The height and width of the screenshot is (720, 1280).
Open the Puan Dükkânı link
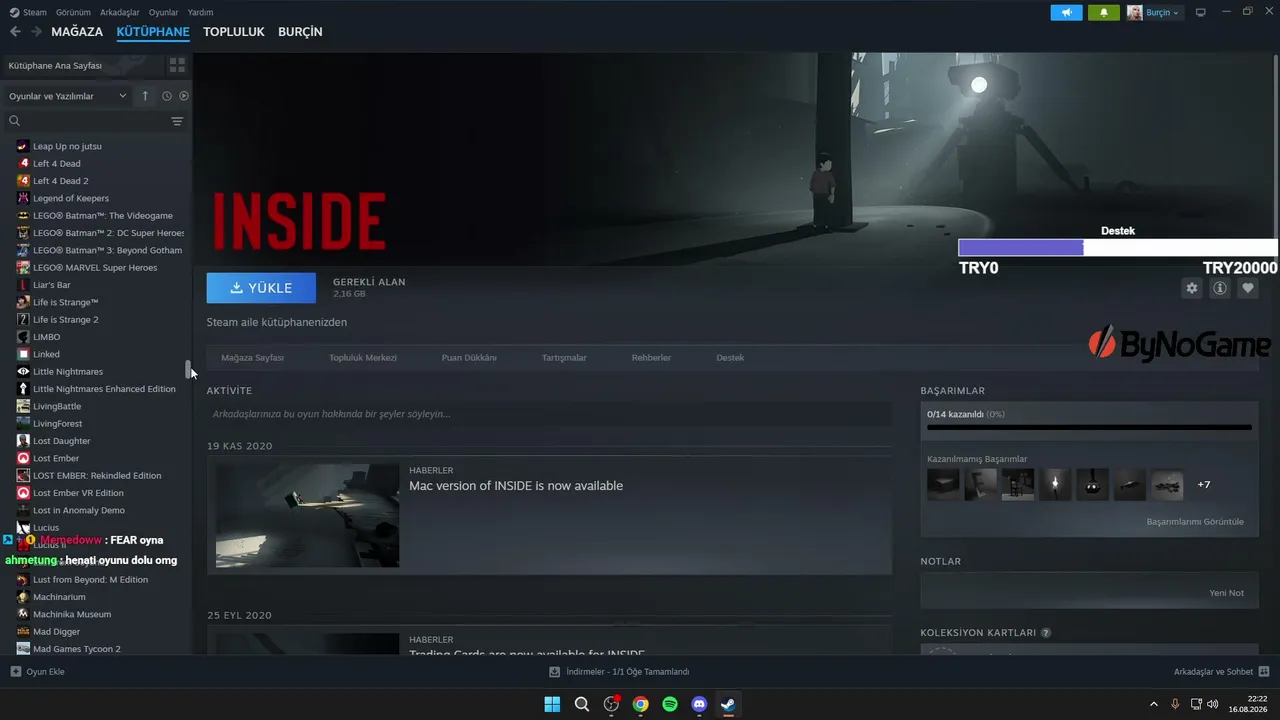(x=469, y=358)
